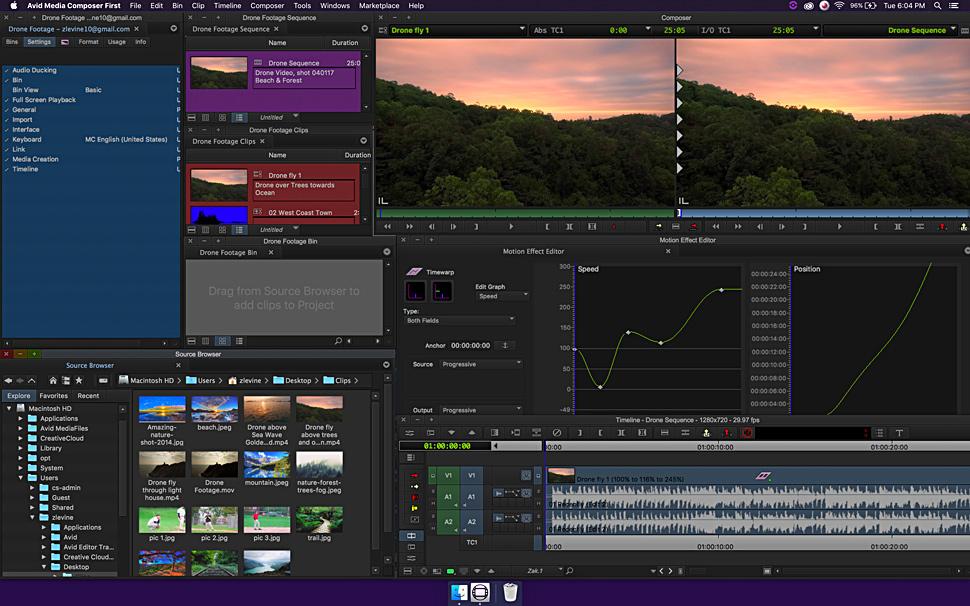Switch to the Bins tab in the project window
This screenshot has width=970, height=606.
[x=12, y=42]
